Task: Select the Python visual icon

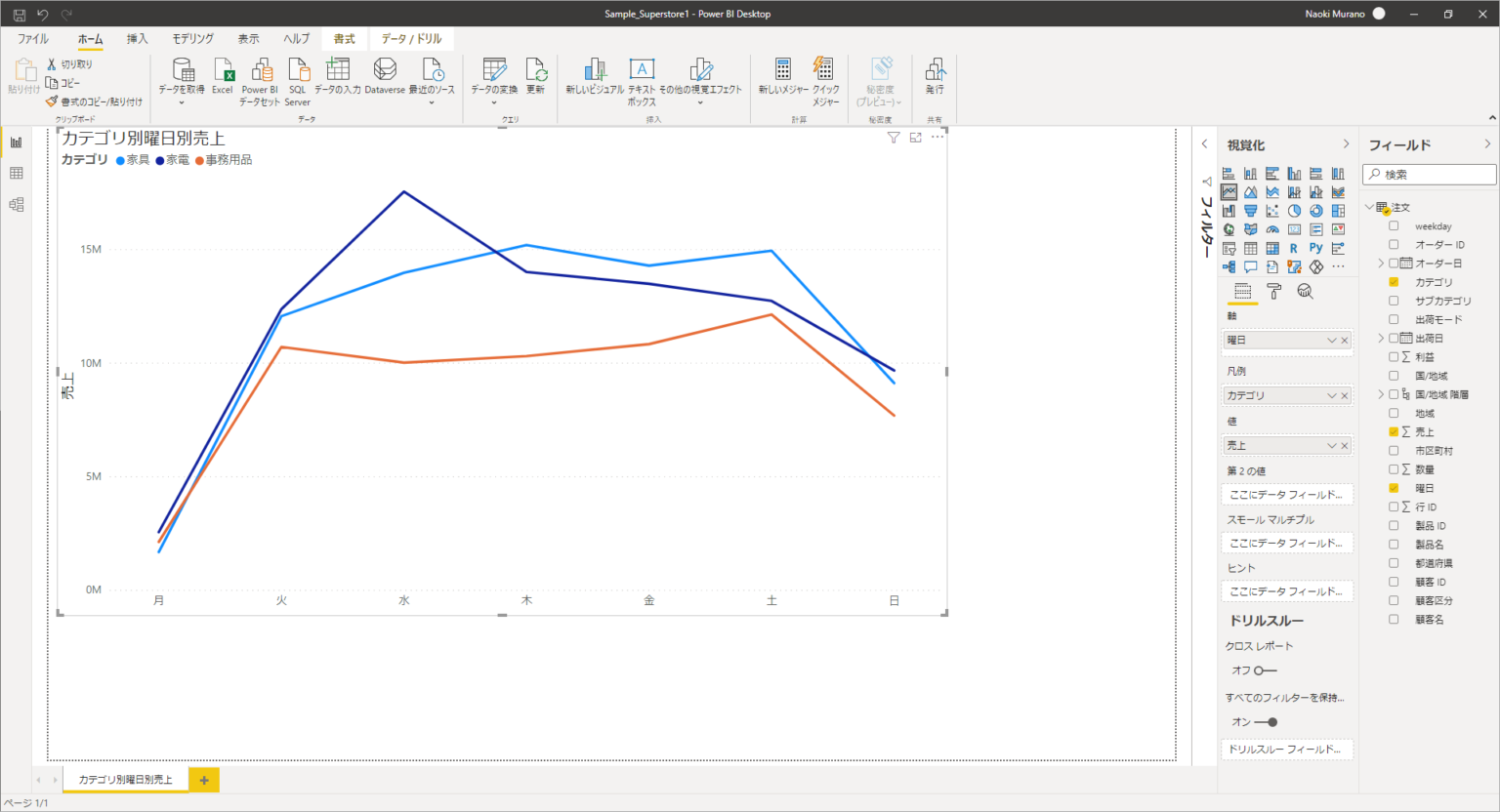Action: pos(1315,248)
